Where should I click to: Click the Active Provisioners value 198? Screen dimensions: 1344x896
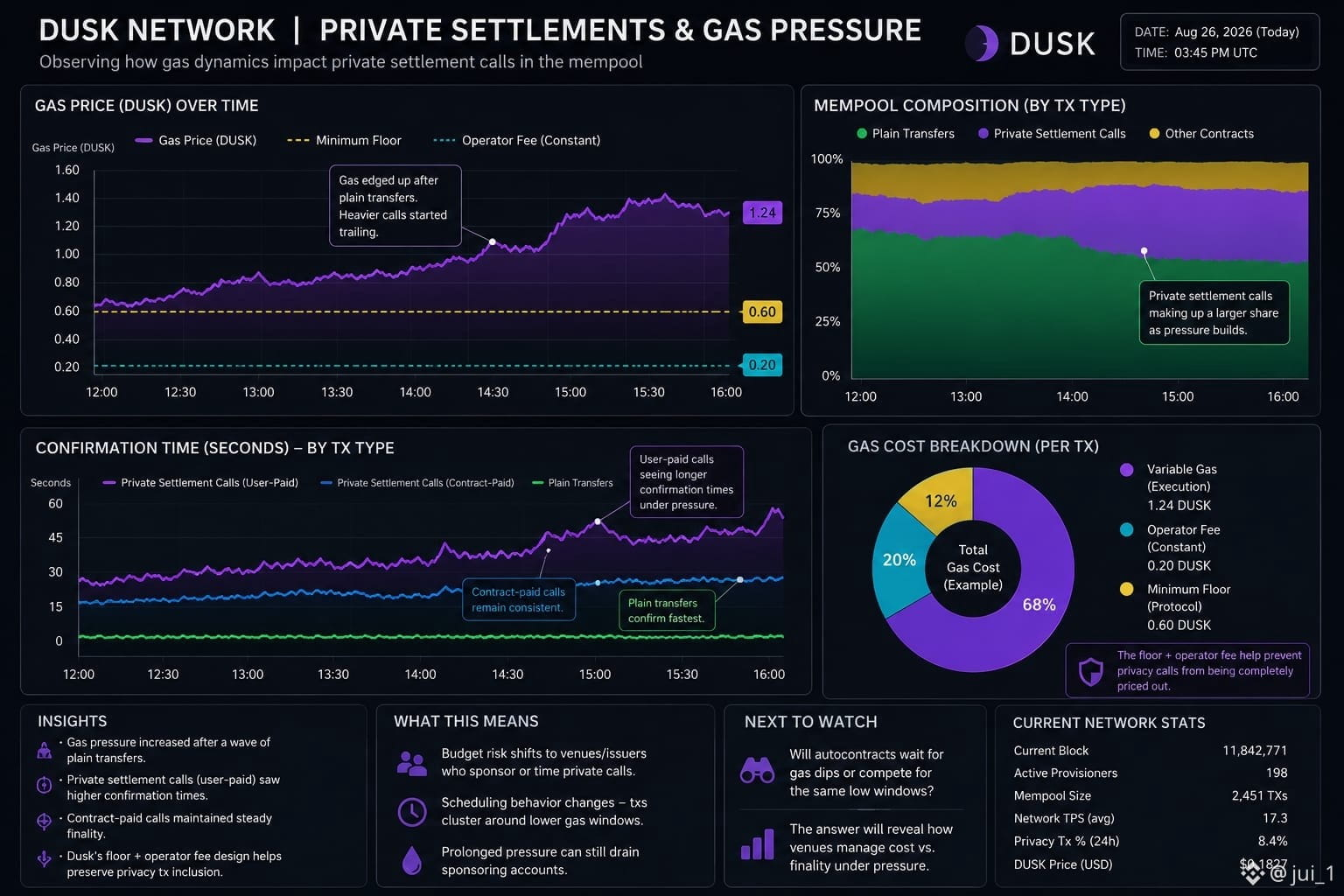coord(1277,773)
